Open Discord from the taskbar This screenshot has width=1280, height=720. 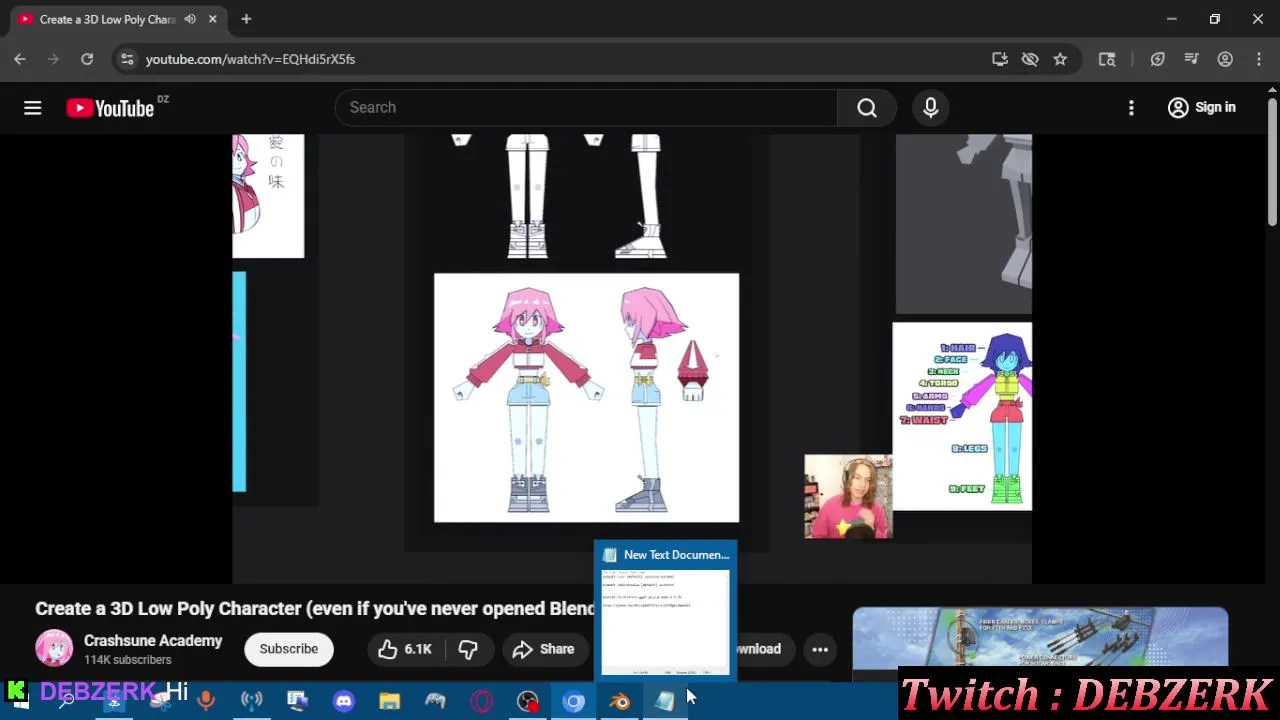point(343,701)
